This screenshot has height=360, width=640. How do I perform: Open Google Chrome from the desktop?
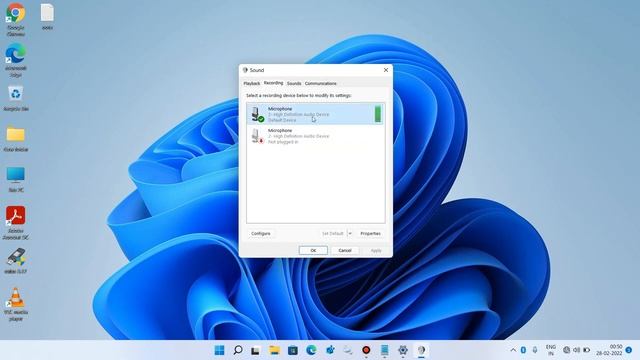point(16,19)
